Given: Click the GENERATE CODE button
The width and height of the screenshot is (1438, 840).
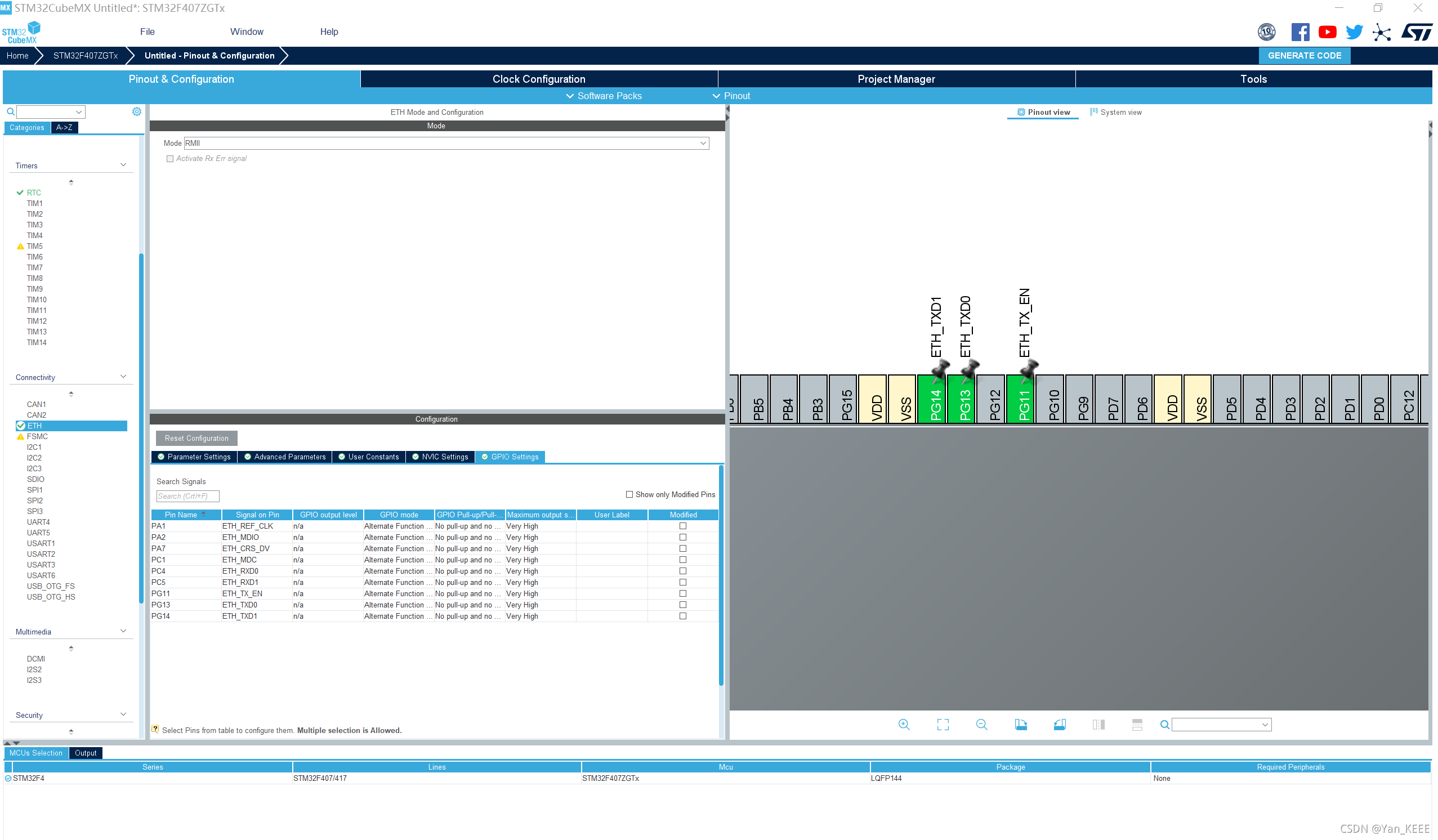Looking at the screenshot, I should click(1304, 55).
